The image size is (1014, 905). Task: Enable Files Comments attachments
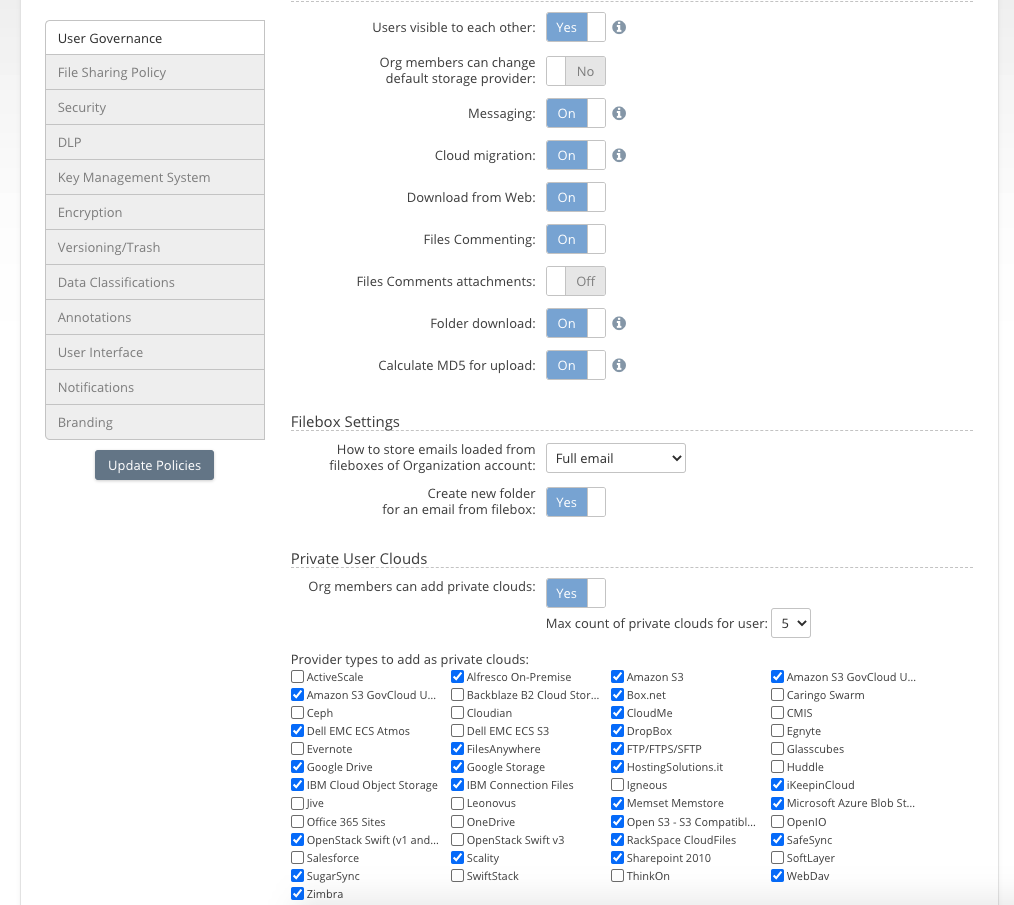(575, 281)
